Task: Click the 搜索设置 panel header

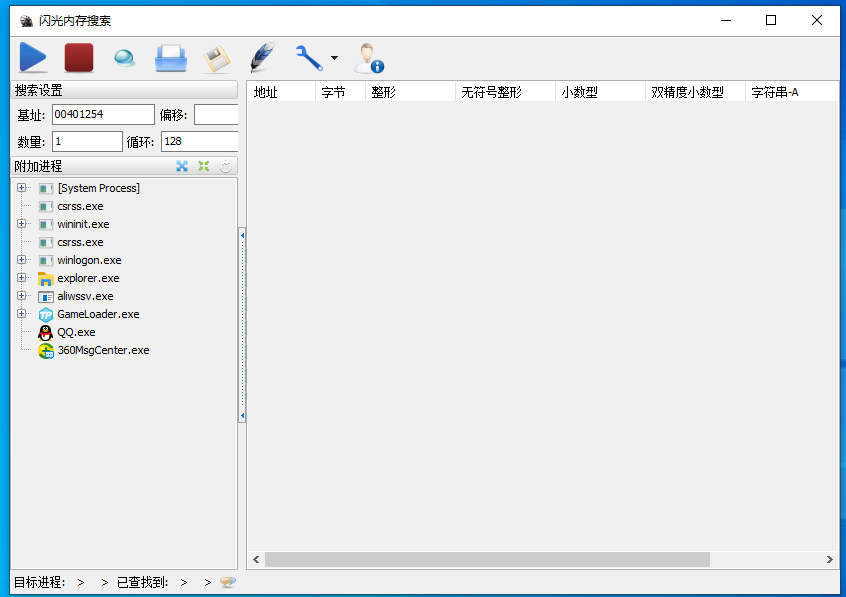Action: click(124, 90)
